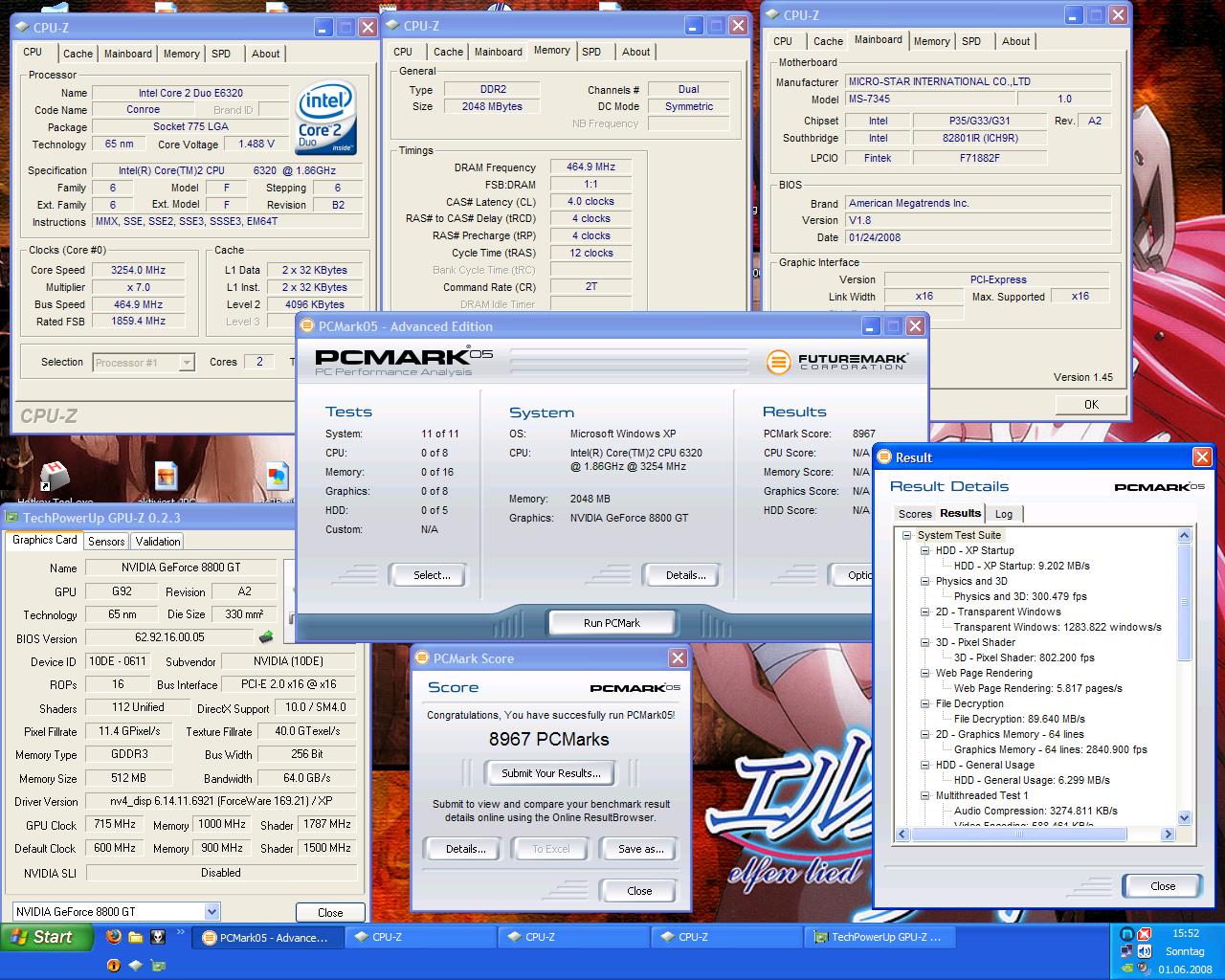The height and width of the screenshot is (980, 1225).
Task: Open the Windows Start menu
Action: pos(47,937)
